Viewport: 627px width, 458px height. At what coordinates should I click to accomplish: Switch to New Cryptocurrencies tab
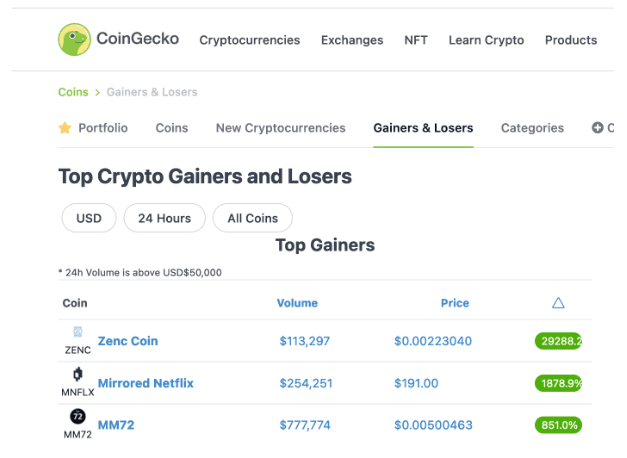pyautogui.click(x=280, y=128)
